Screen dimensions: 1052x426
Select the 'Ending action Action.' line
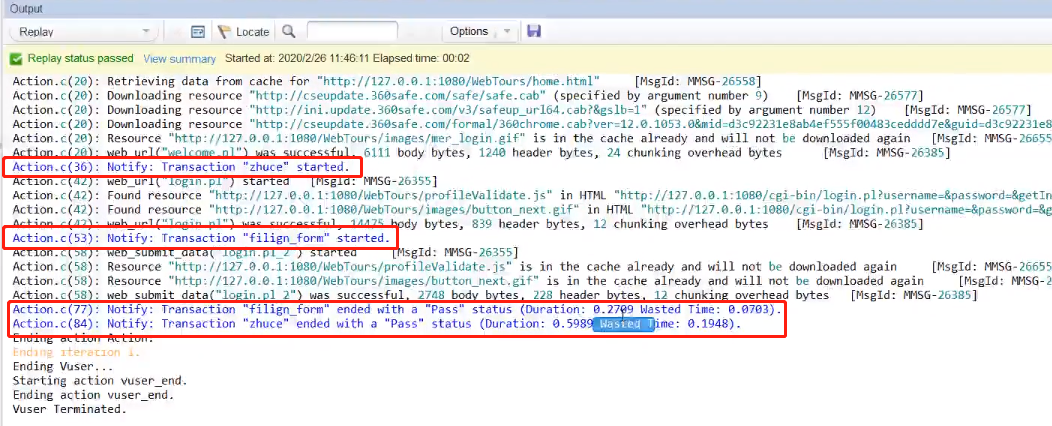[83, 338]
